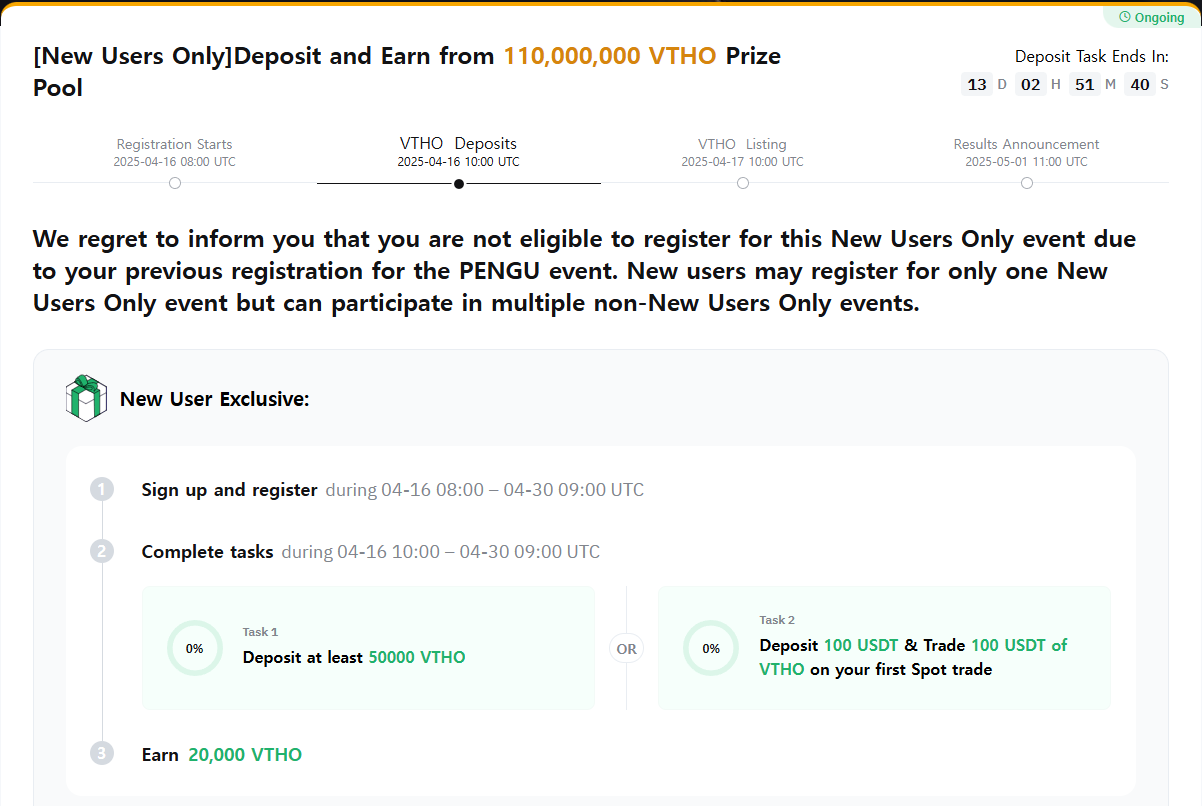Select the Results Announcement timeline marker
This screenshot has height=806, width=1202.
pos(1027,183)
